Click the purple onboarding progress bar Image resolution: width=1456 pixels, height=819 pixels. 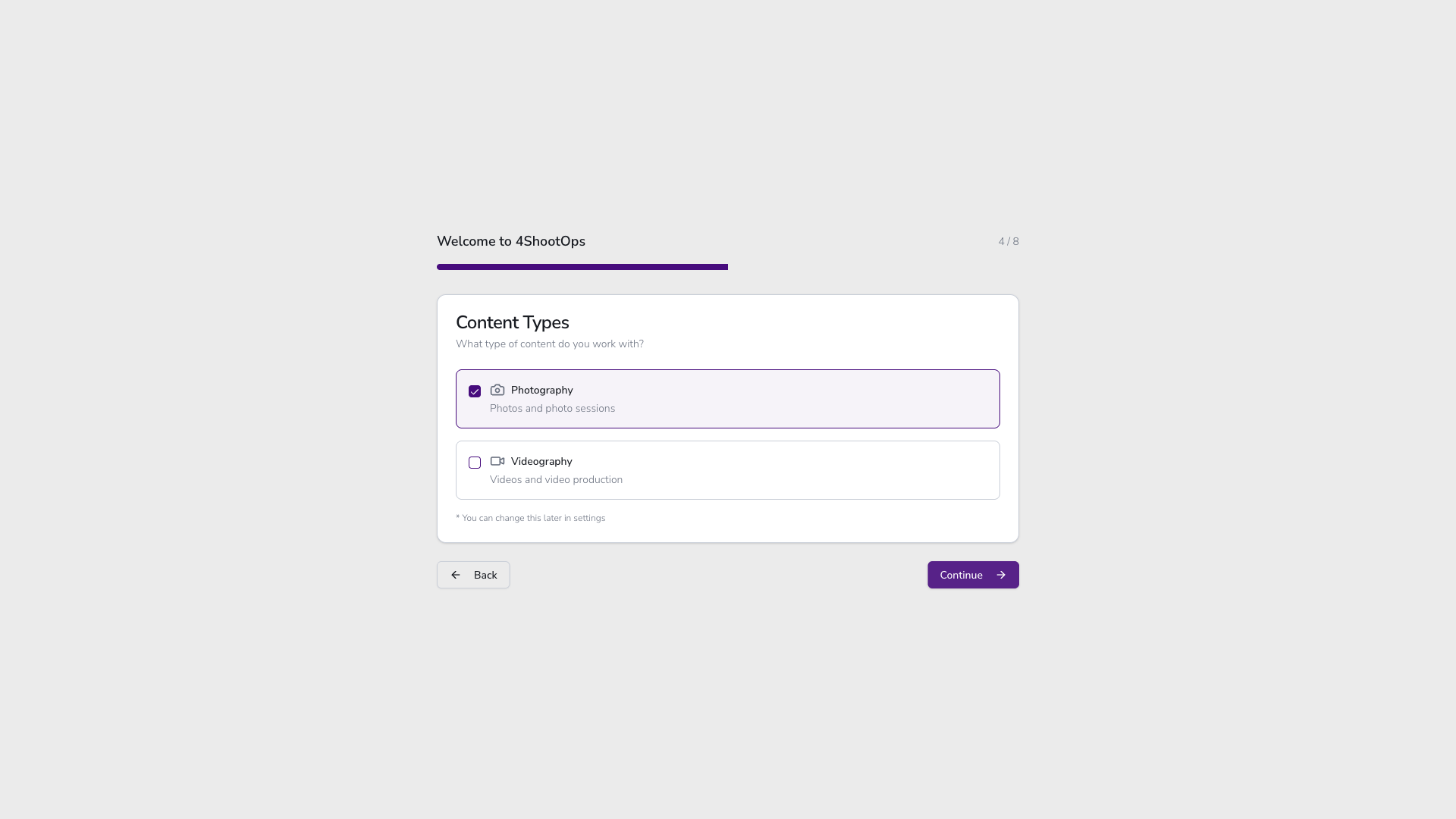(x=582, y=267)
